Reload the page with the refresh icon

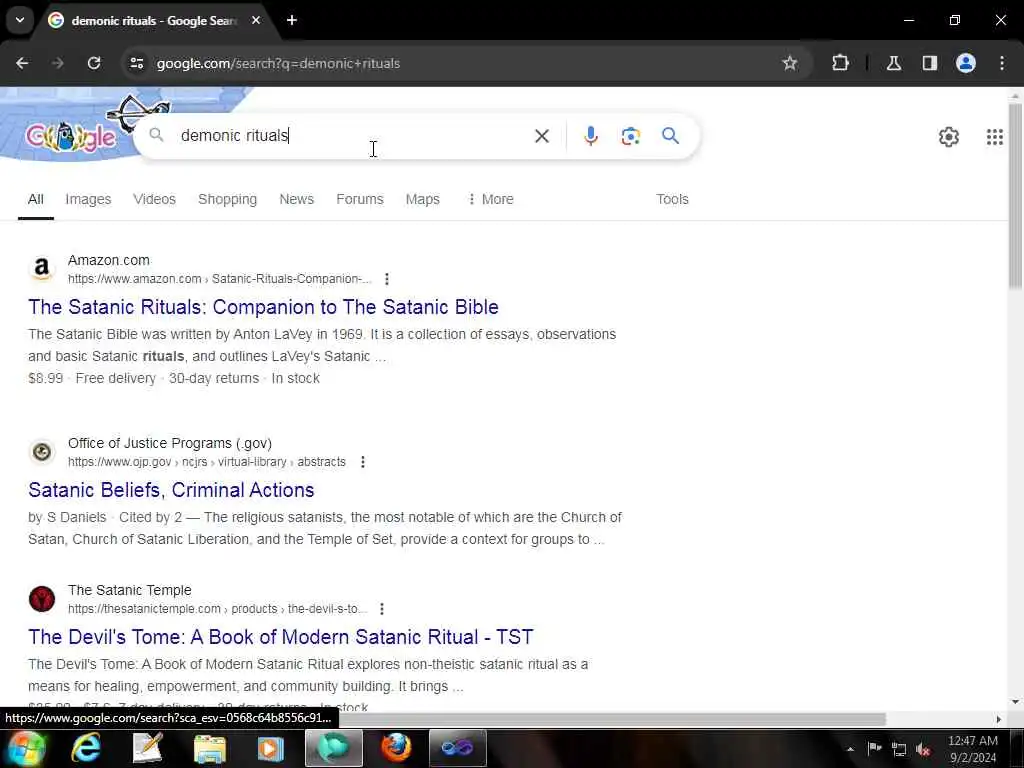[x=94, y=63]
